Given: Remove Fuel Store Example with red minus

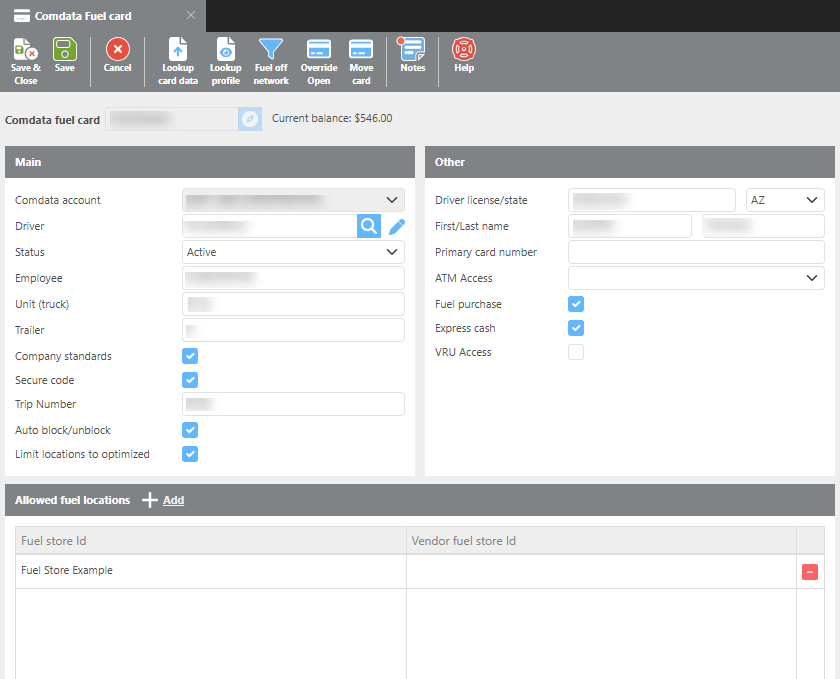Looking at the screenshot, I should 809,572.
